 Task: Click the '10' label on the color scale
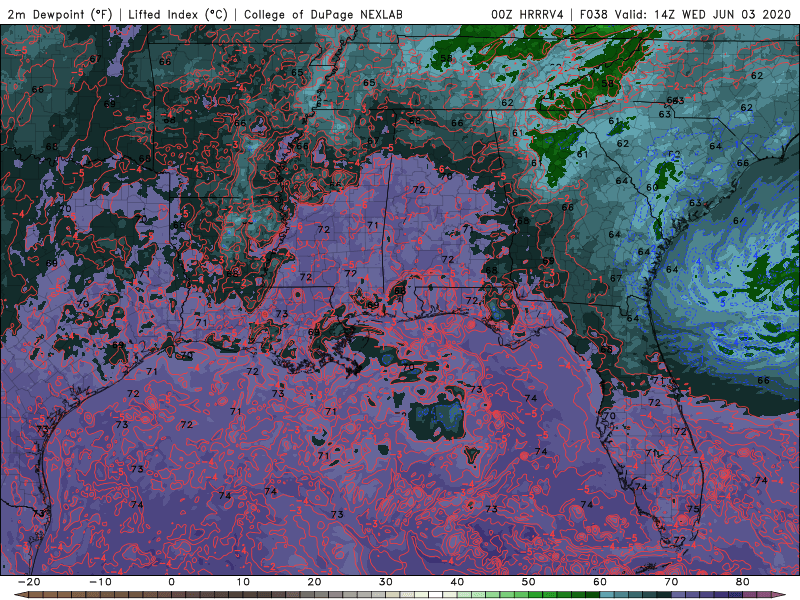point(243,582)
